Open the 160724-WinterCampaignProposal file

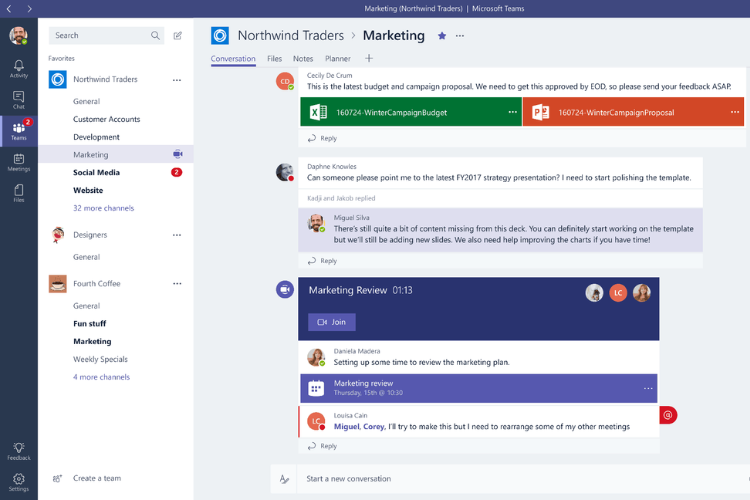pos(633,112)
